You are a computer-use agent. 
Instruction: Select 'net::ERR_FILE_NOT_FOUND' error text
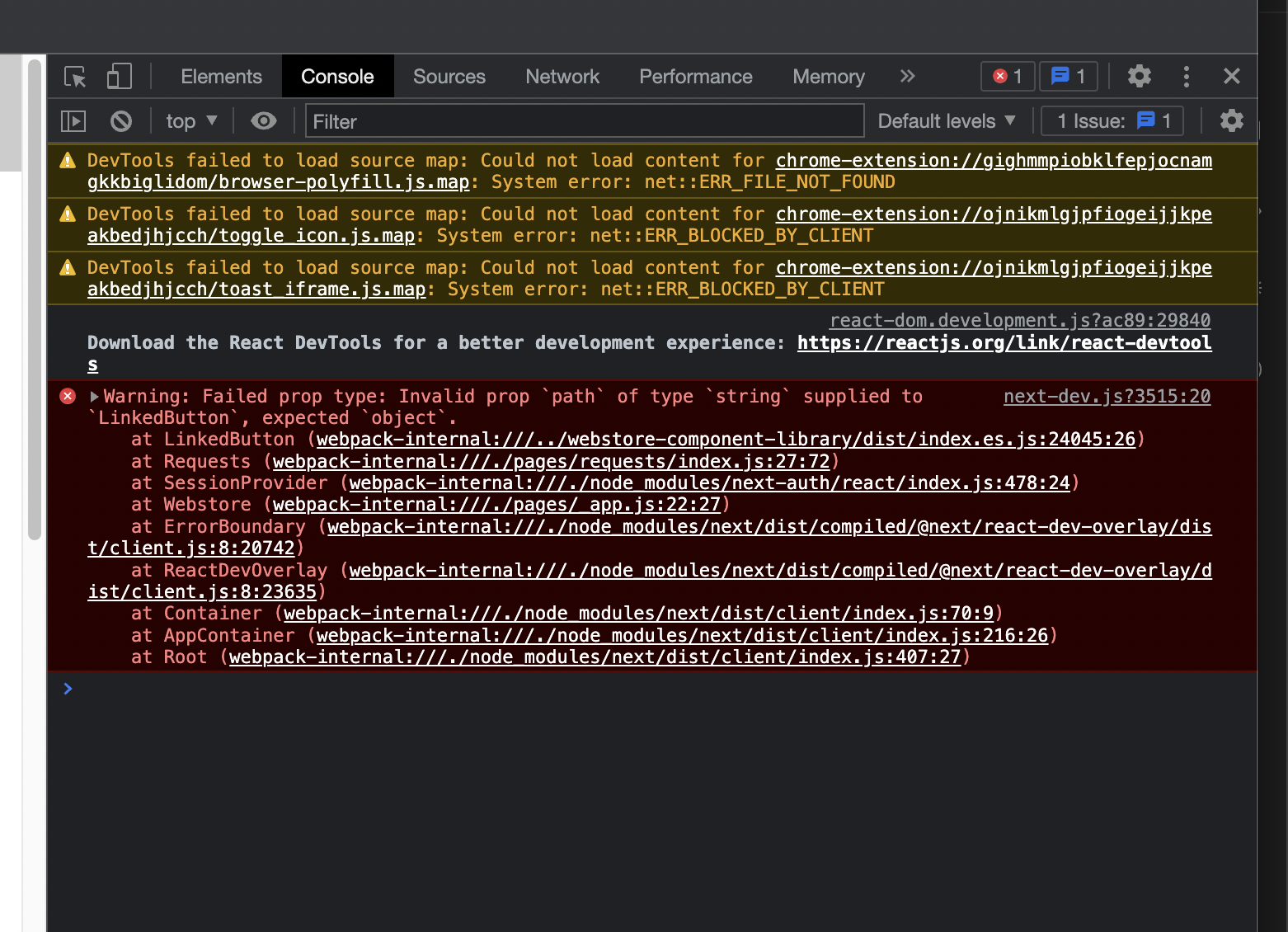(769, 182)
